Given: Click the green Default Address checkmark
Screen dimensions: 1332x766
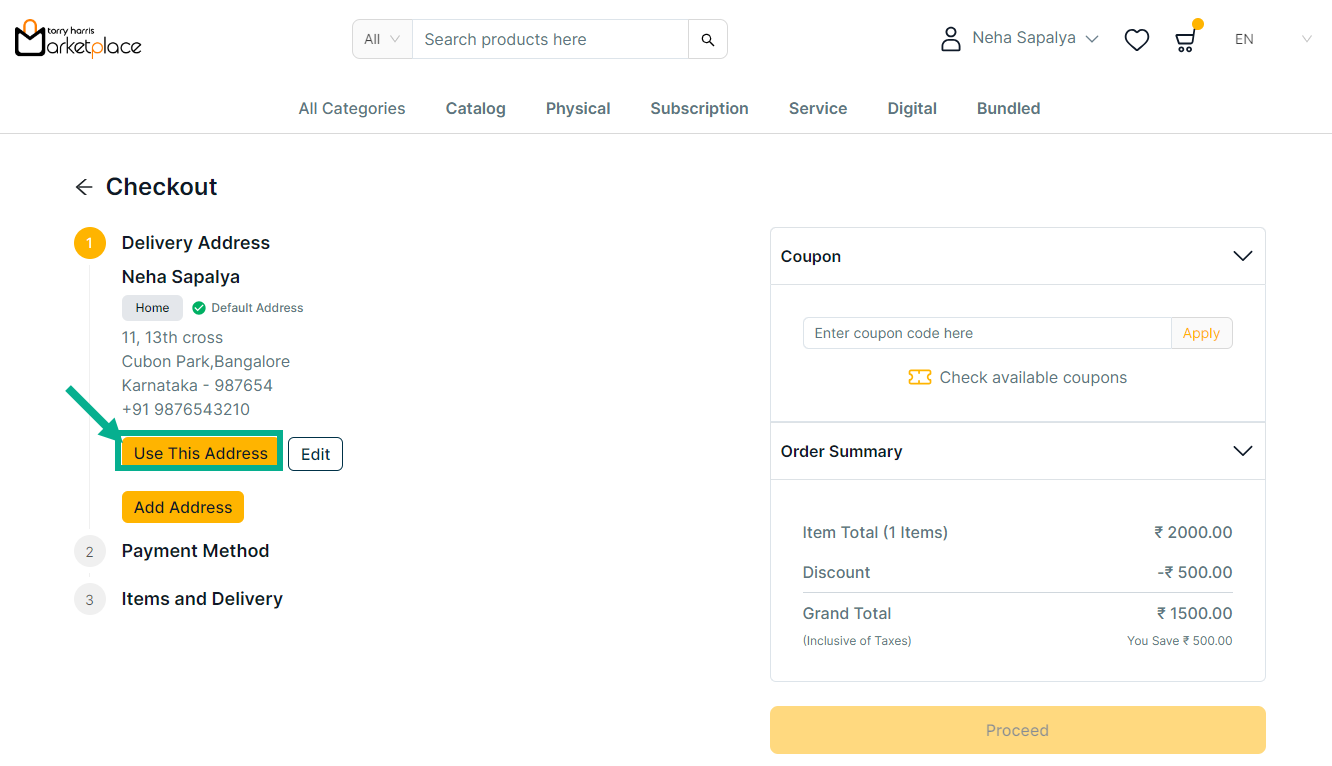Looking at the screenshot, I should [x=199, y=308].
